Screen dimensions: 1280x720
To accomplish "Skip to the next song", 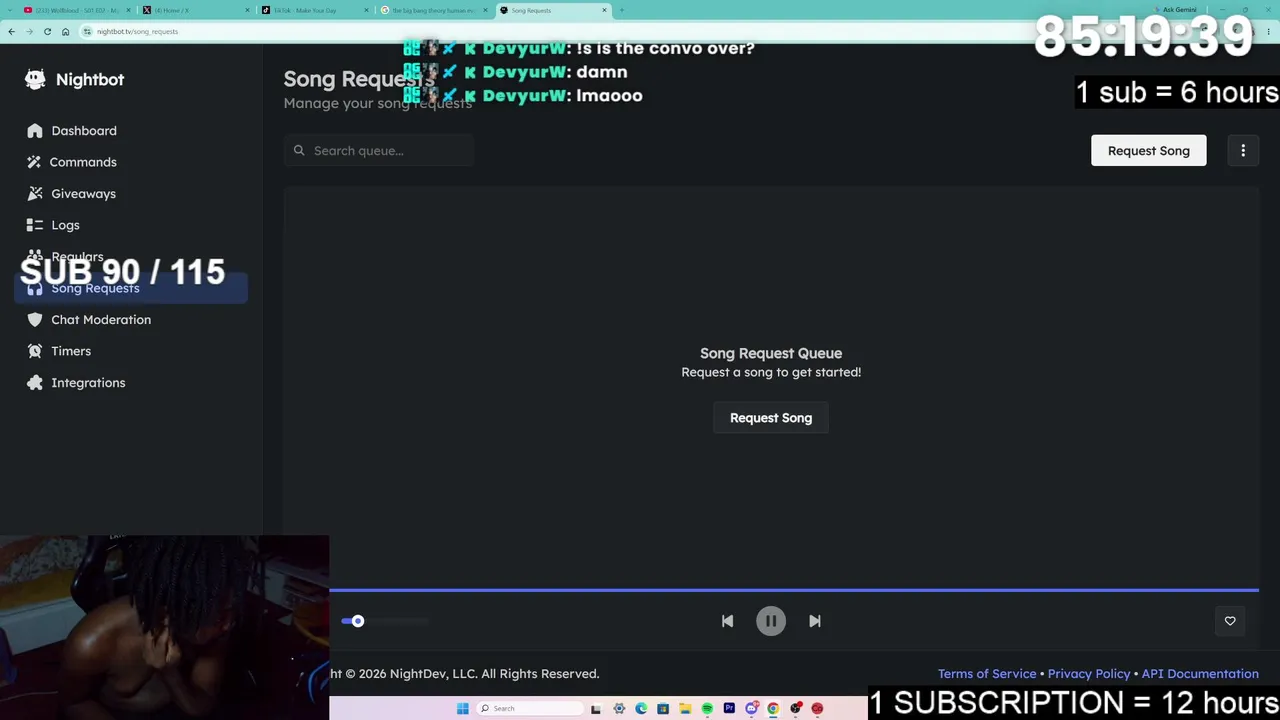I will click(x=815, y=621).
